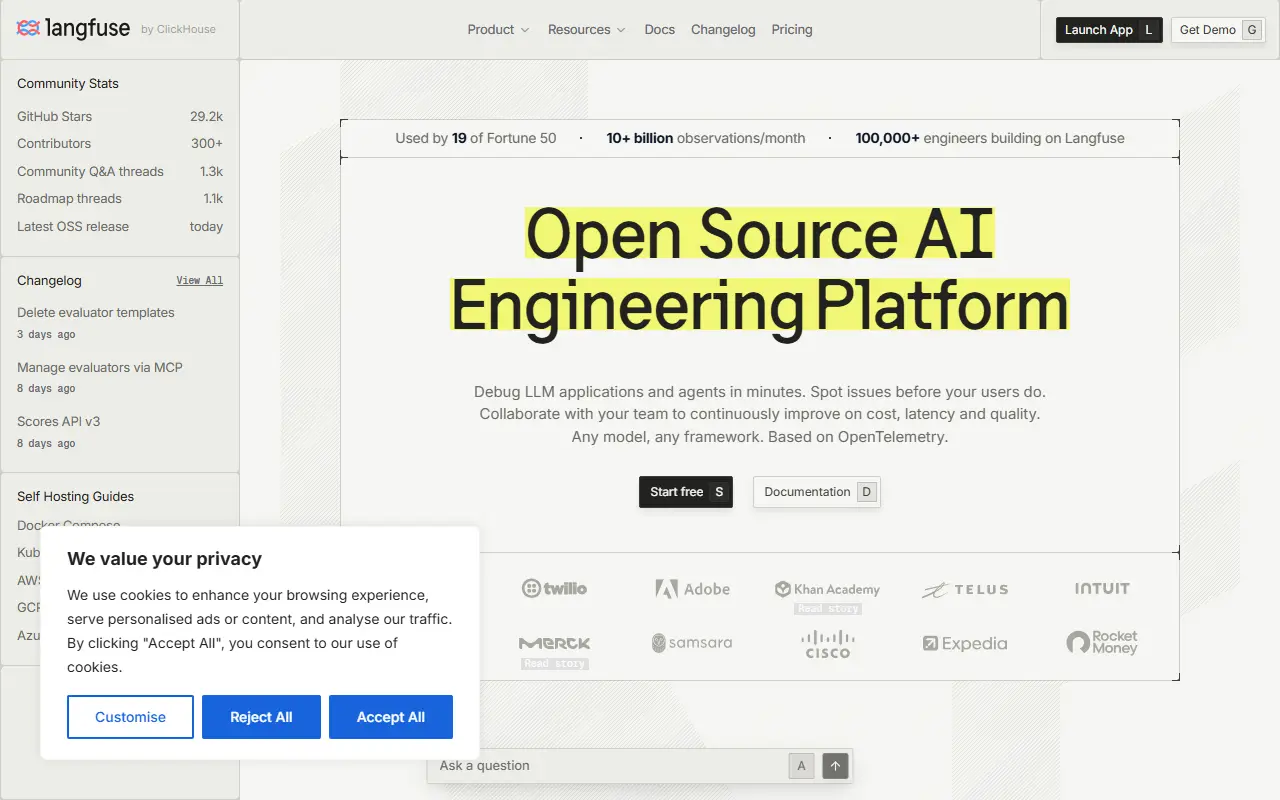Click the Community Stats heading
The image size is (1280, 800).
(x=68, y=84)
